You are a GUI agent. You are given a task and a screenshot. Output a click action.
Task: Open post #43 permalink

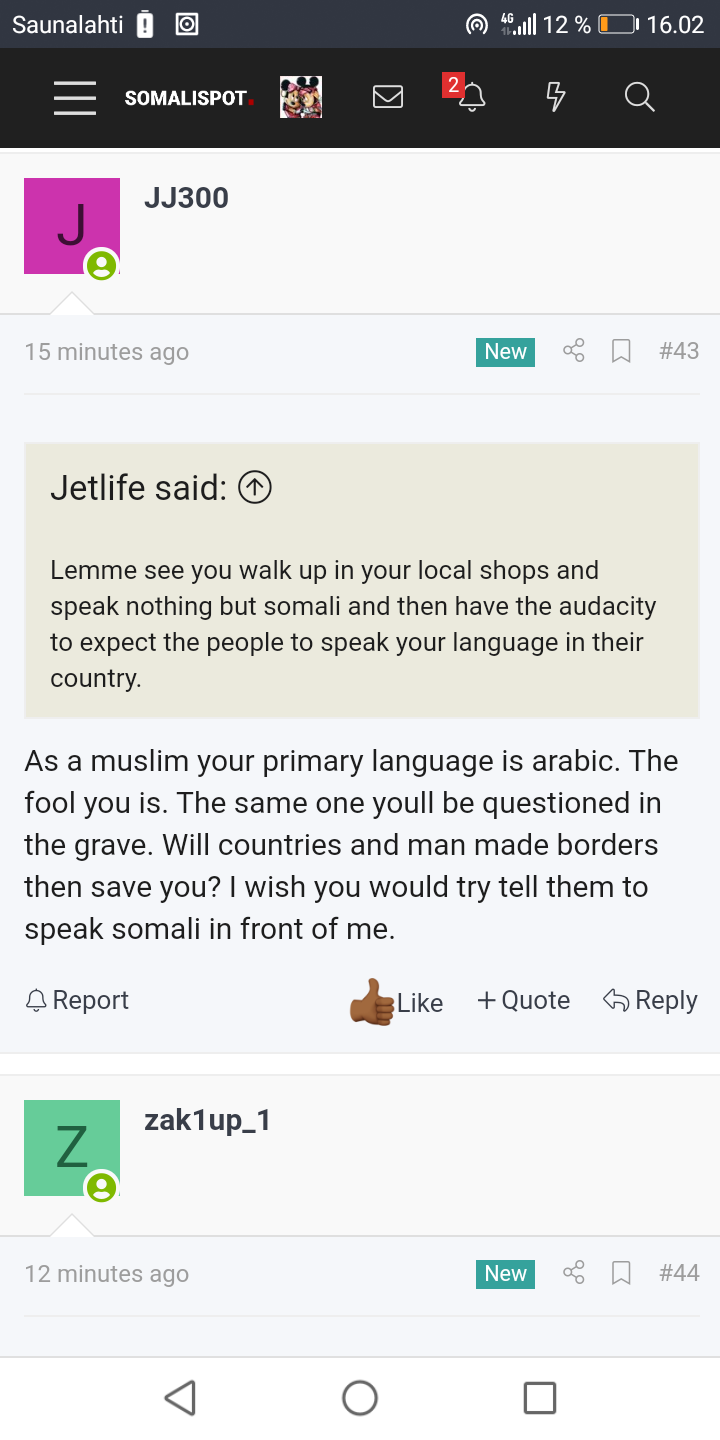[679, 351]
